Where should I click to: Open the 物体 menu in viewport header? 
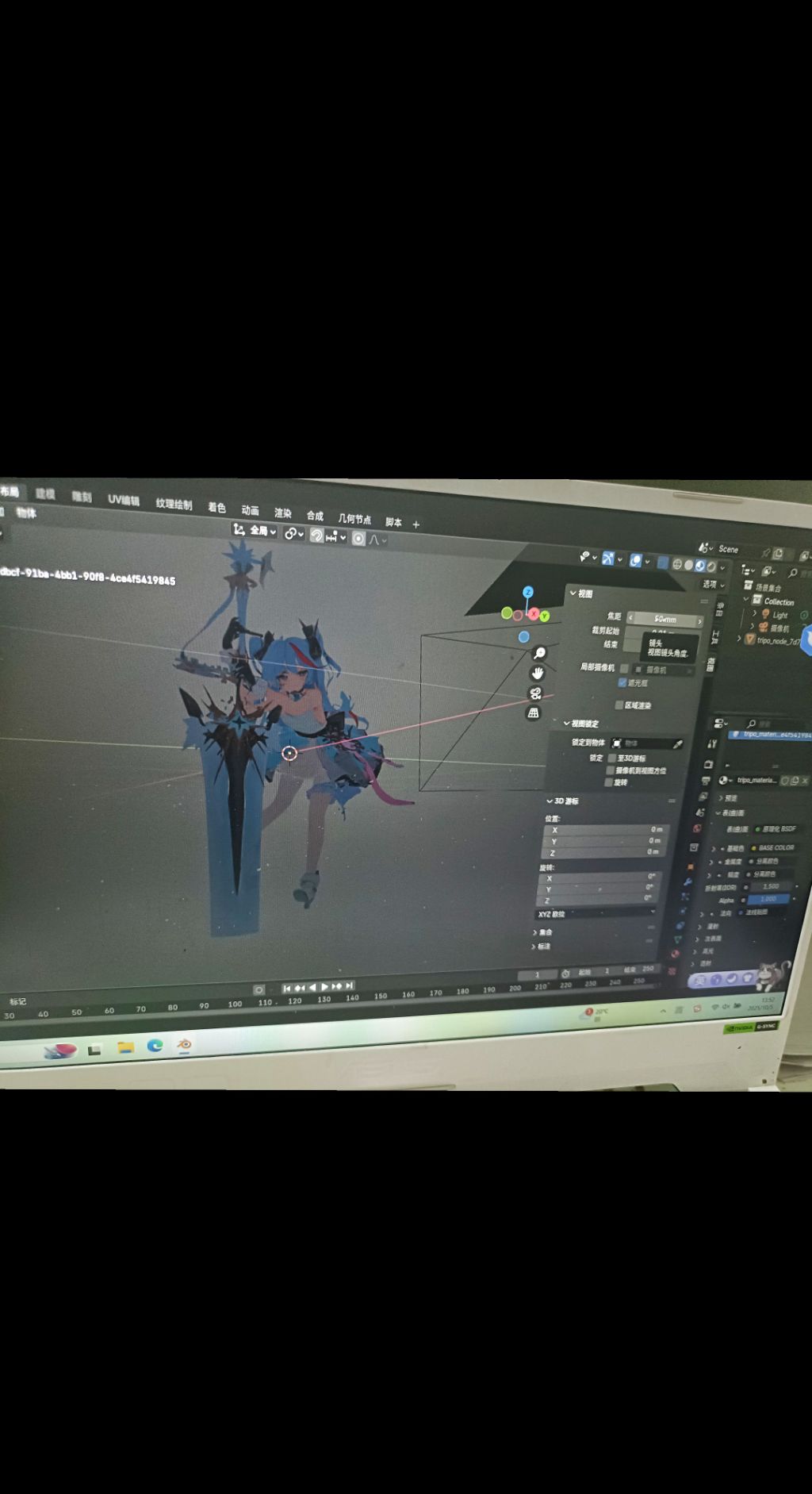(26, 513)
